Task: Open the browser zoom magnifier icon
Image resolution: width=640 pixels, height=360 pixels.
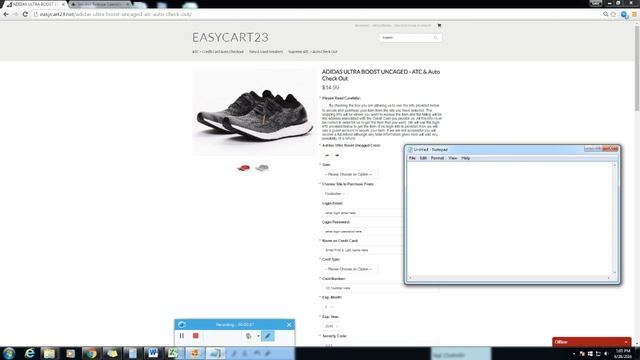Action: 606,14
